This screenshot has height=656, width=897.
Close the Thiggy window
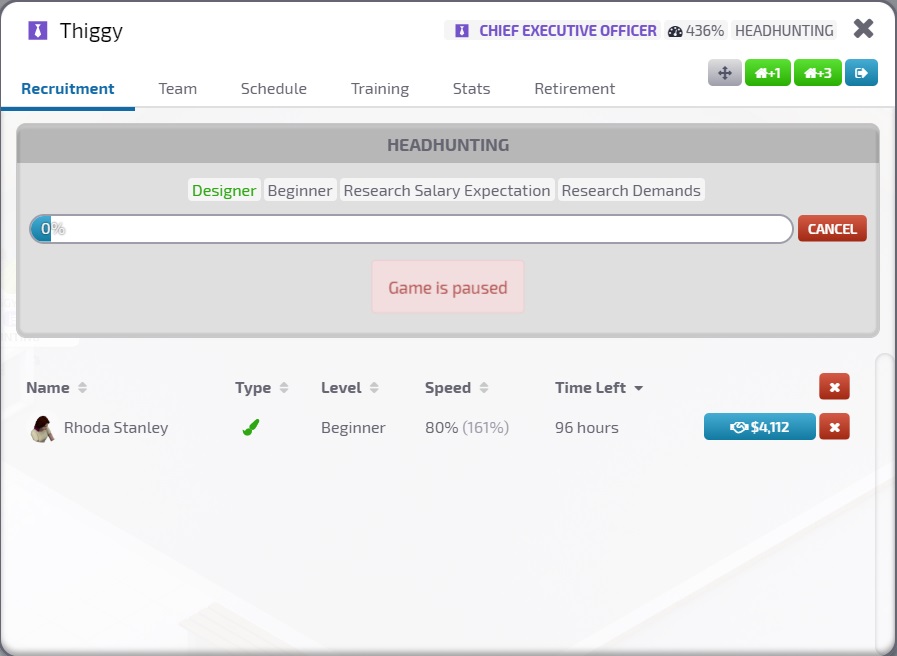click(863, 29)
